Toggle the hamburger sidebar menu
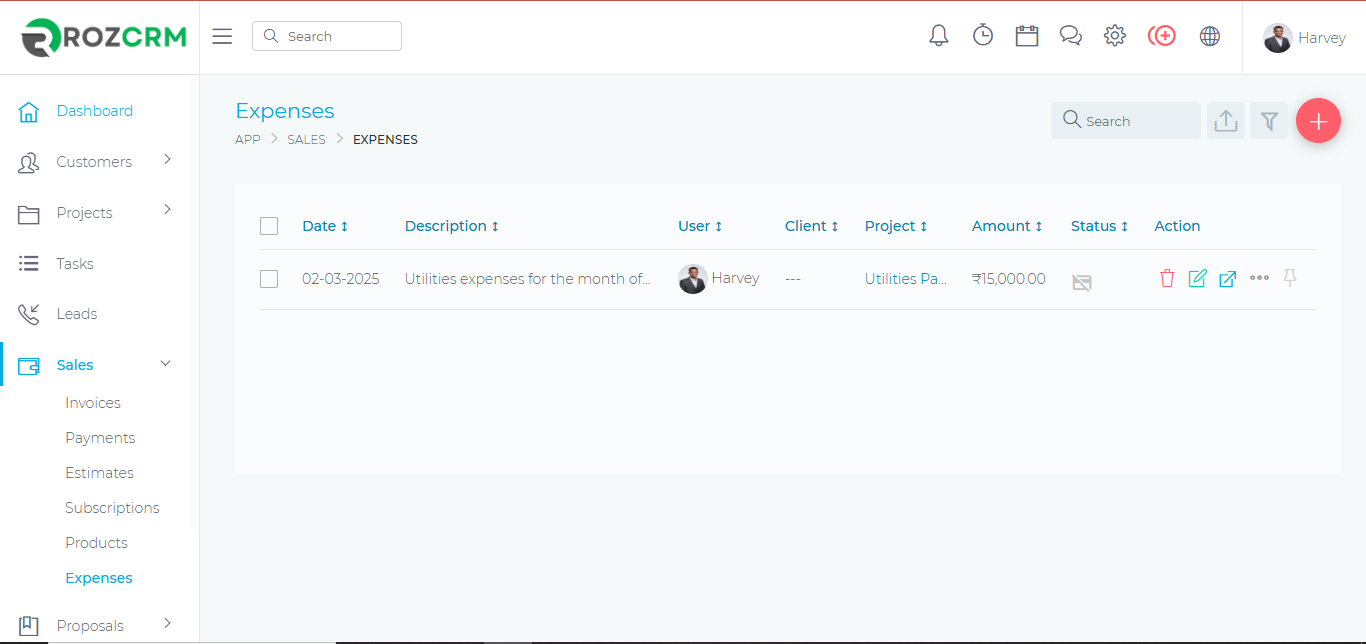 pos(222,37)
